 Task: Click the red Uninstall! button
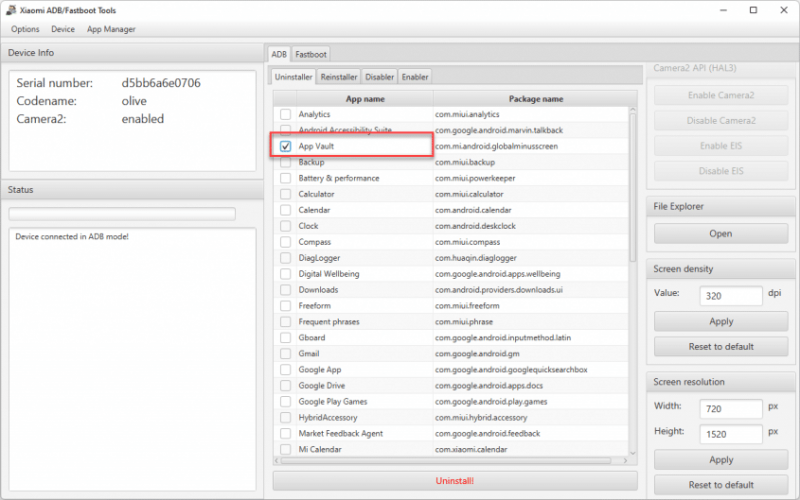(x=455, y=481)
